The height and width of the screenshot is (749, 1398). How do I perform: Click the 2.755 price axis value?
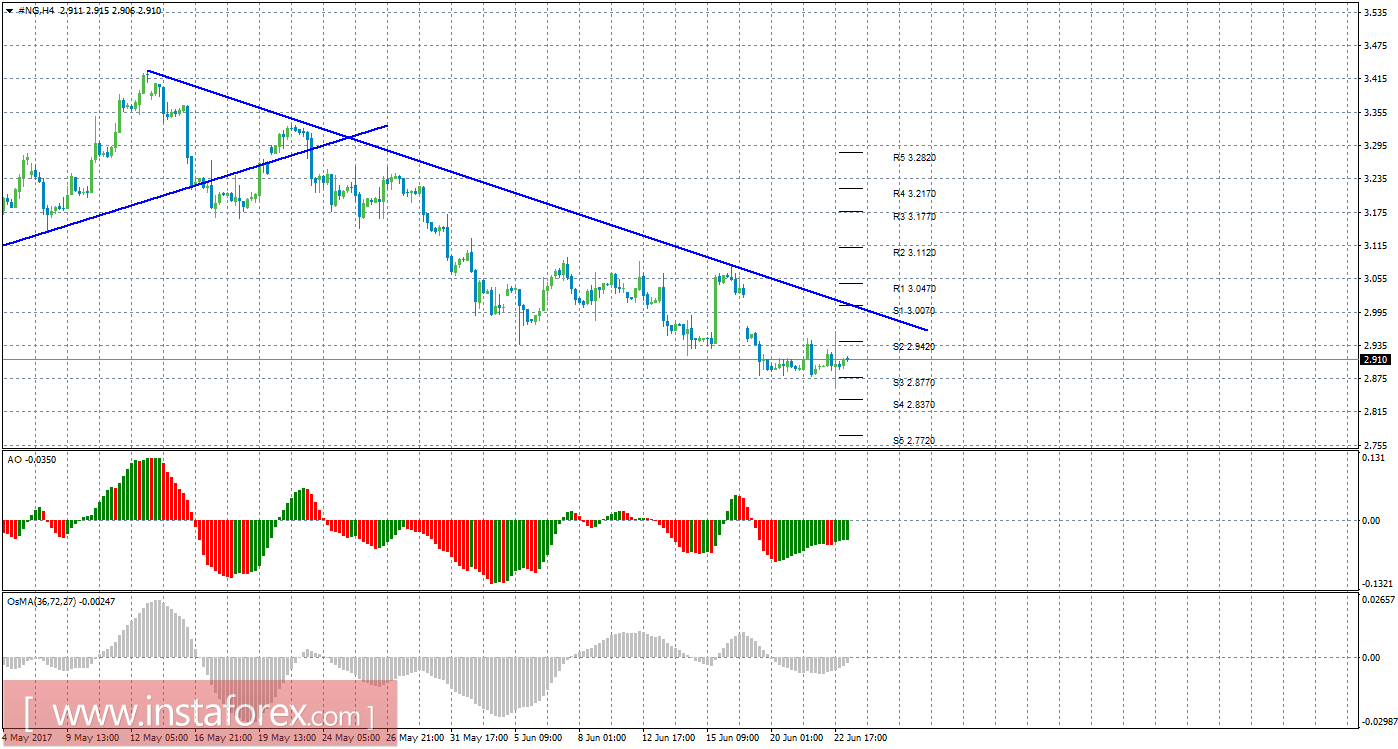[x=1374, y=445]
